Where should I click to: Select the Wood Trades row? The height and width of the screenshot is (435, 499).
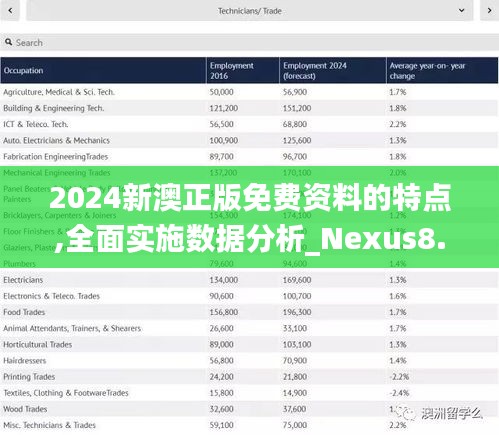249,409
